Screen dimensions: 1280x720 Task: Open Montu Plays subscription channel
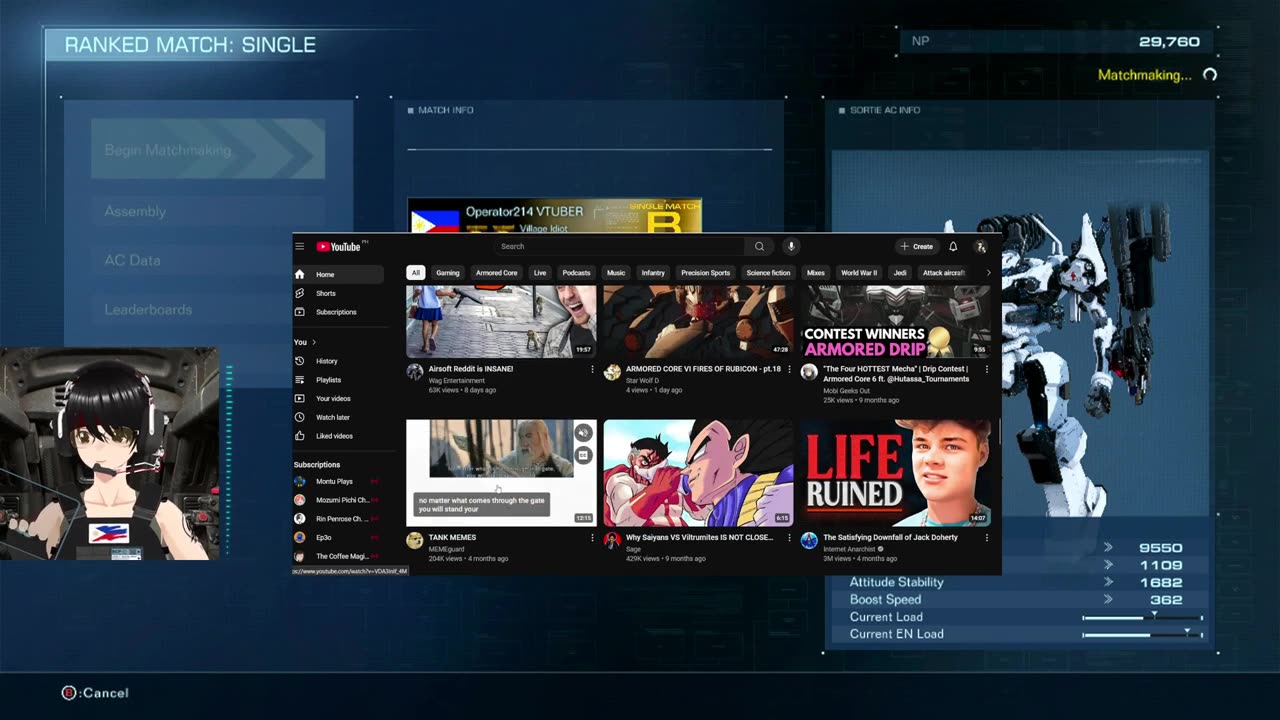click(336, 481)
